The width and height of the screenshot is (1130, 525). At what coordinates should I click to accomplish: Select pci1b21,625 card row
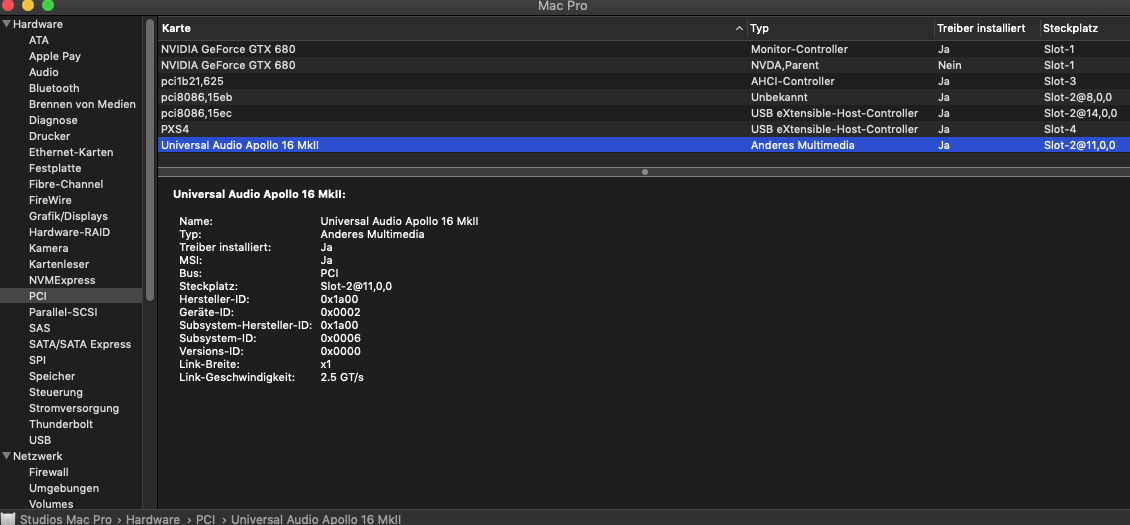coord(644,81)
